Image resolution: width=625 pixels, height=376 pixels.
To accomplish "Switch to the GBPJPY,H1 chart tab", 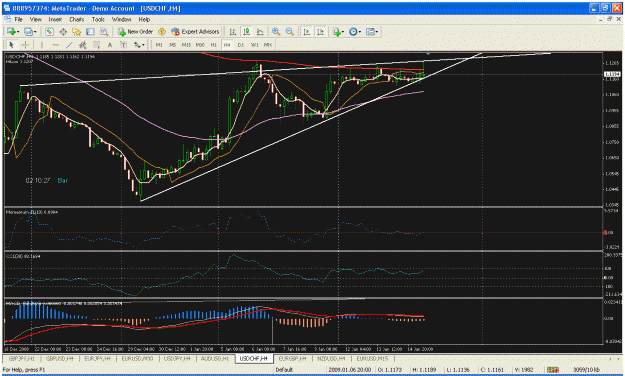I will tap(22, 358).
